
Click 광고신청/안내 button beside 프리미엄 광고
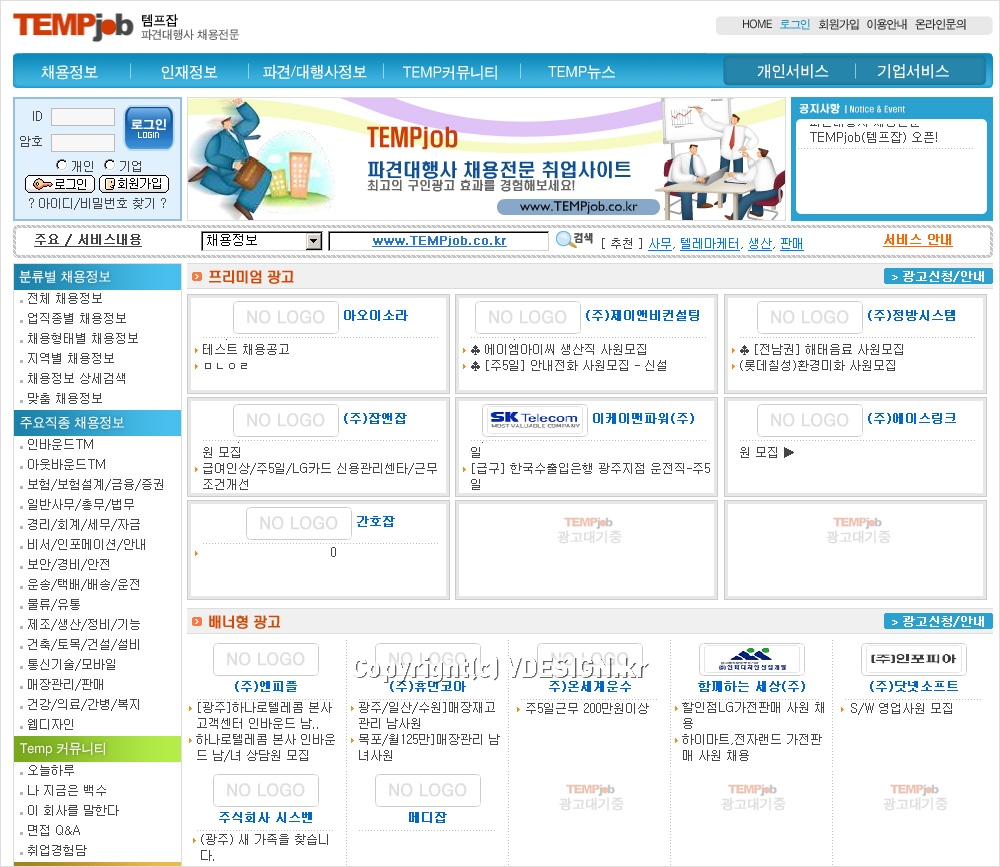(938, 276)
